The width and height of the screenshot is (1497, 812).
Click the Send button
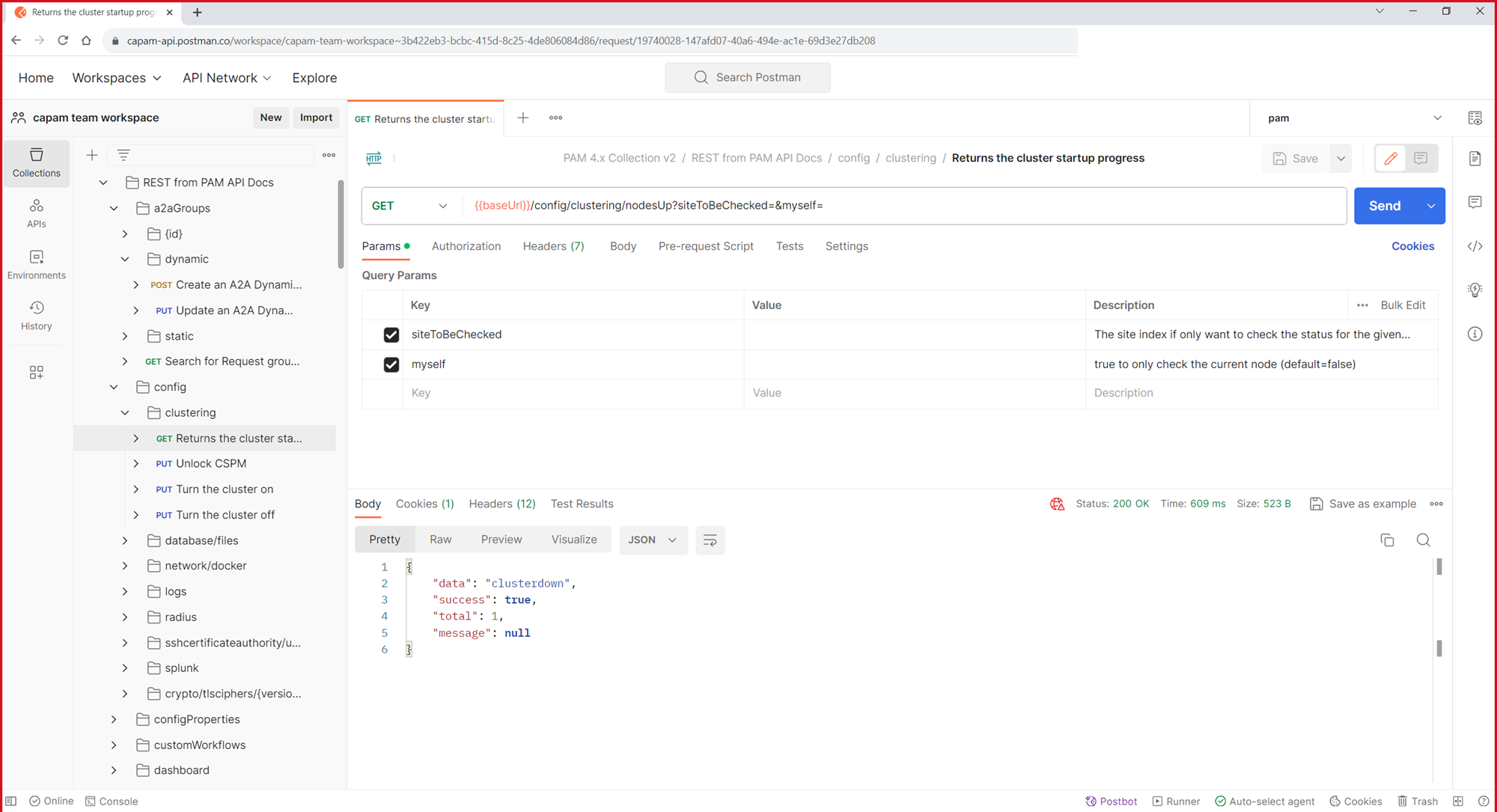coord(1384,206)
